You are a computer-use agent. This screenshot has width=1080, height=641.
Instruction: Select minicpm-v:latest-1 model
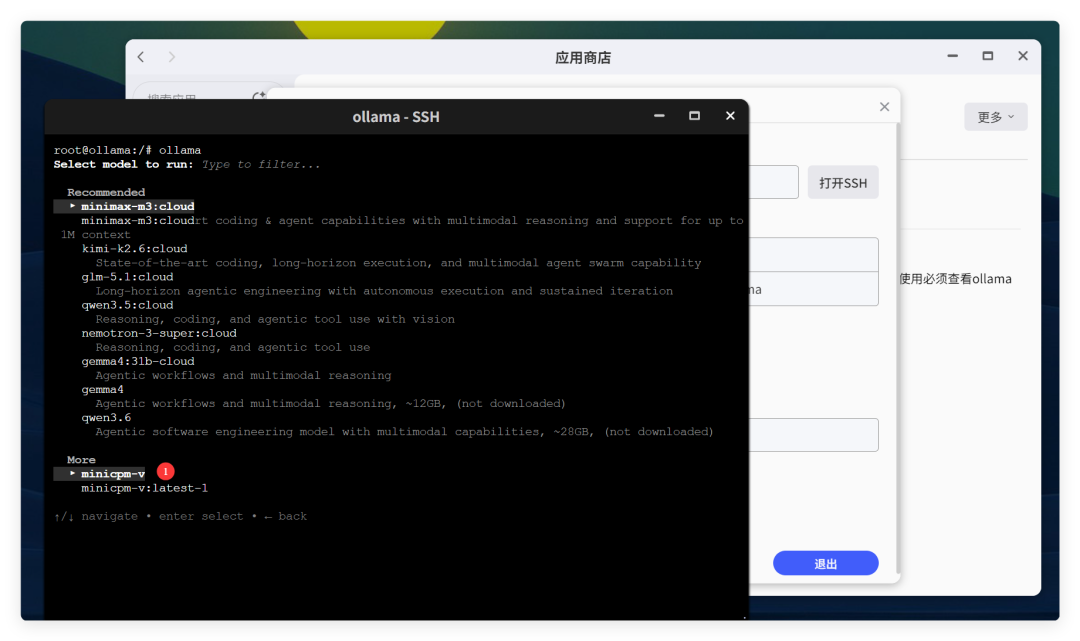(x=145, y=488)
